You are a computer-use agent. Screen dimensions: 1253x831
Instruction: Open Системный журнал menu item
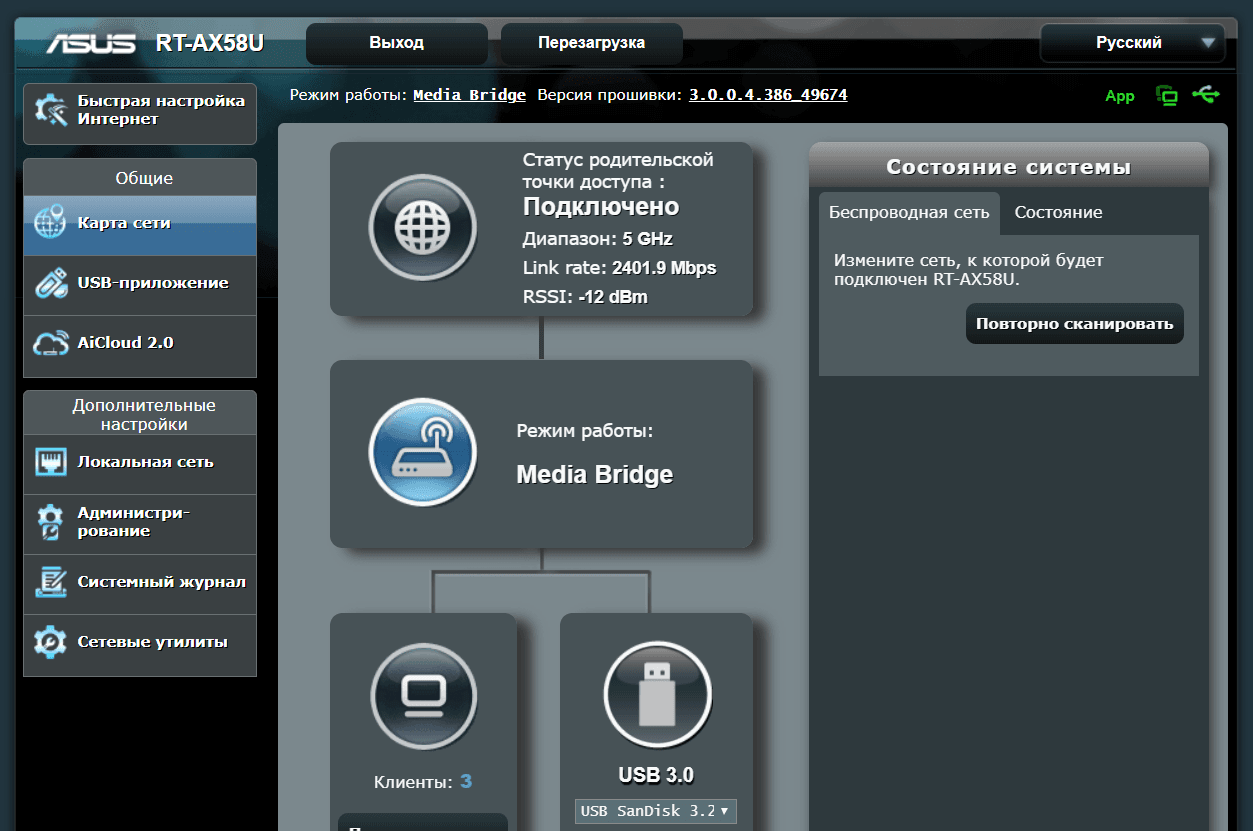[140, 582]
